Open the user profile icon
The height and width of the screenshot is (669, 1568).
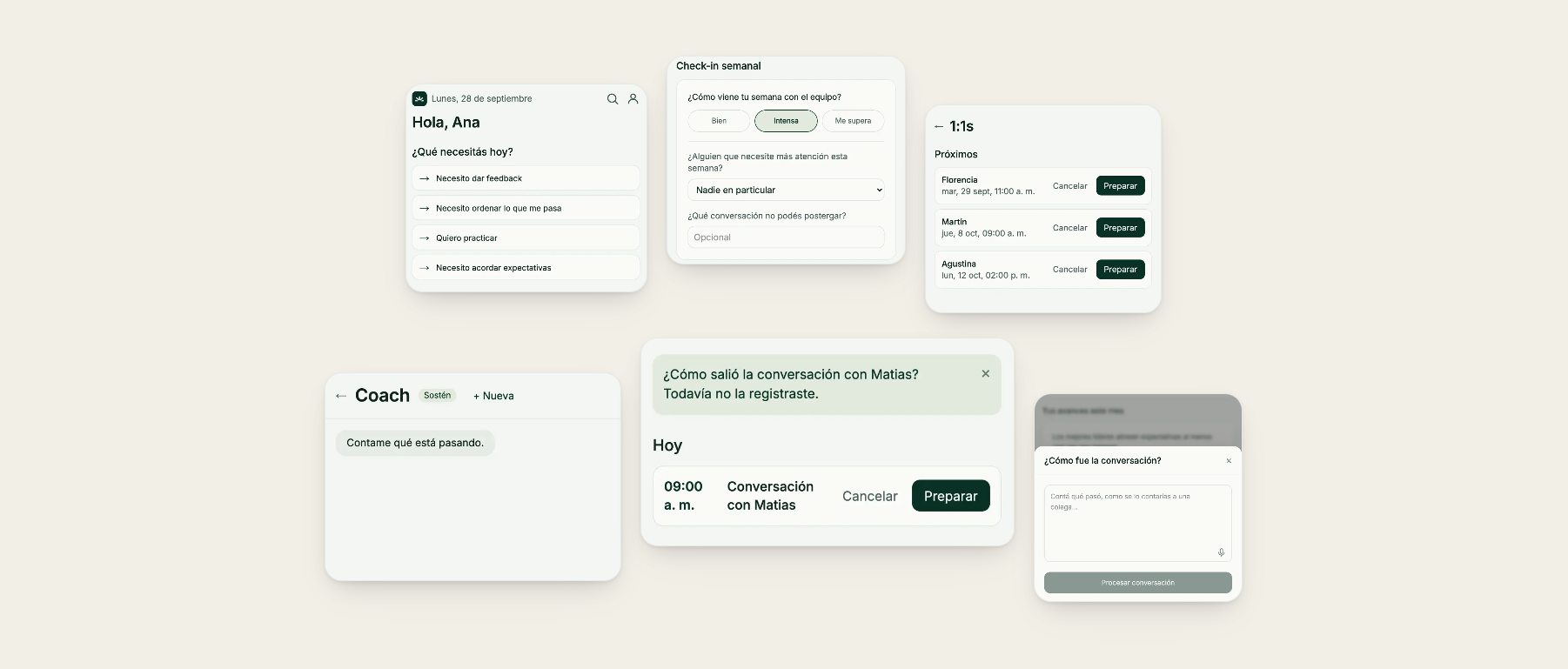pyautogui.click(x=633, y=99)
